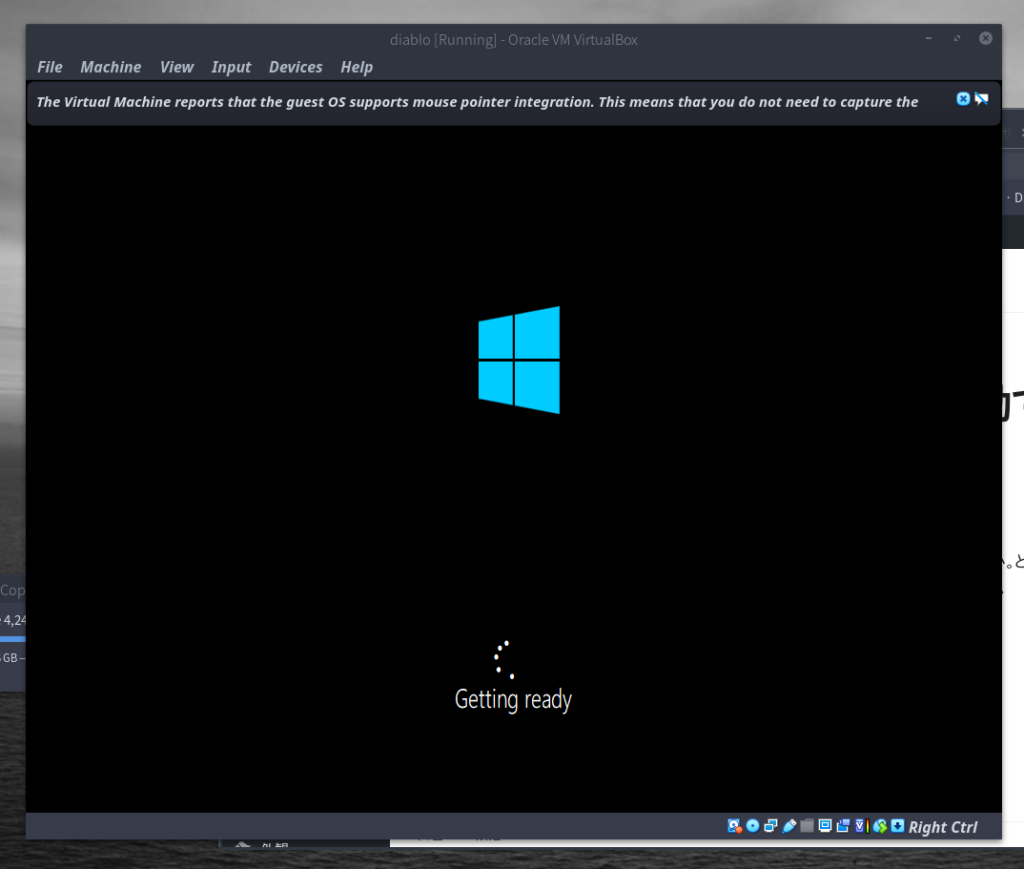This screenshot has height=869, width=1024.
Task: Click the recording status icon in the status bar
Action: click(x=843, y=826)
